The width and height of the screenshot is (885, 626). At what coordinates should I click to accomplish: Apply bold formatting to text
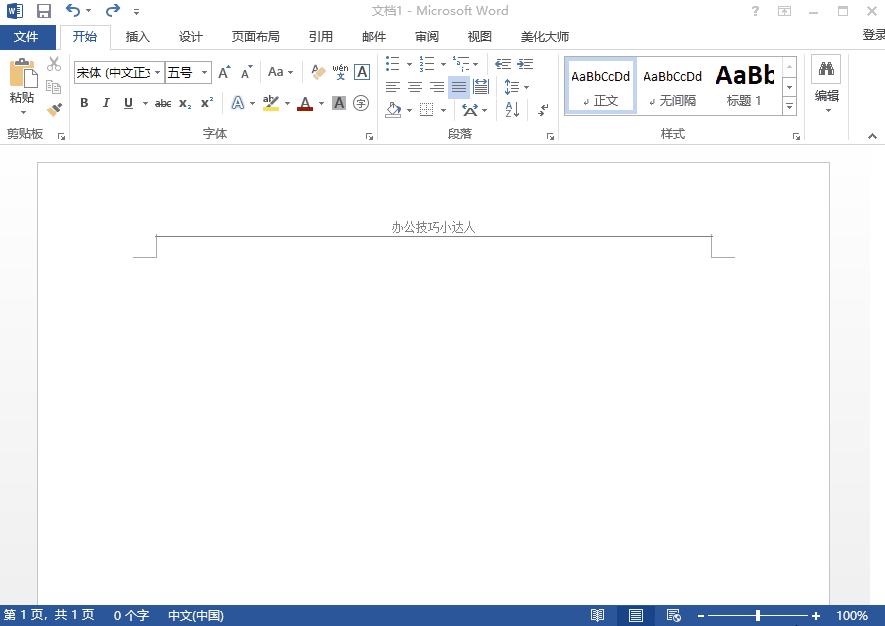(x=84, y=103)
